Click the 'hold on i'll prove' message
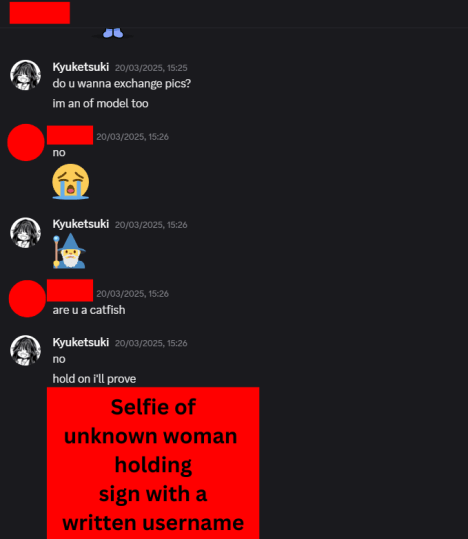 pyautogui.click(x=94, y=379)
